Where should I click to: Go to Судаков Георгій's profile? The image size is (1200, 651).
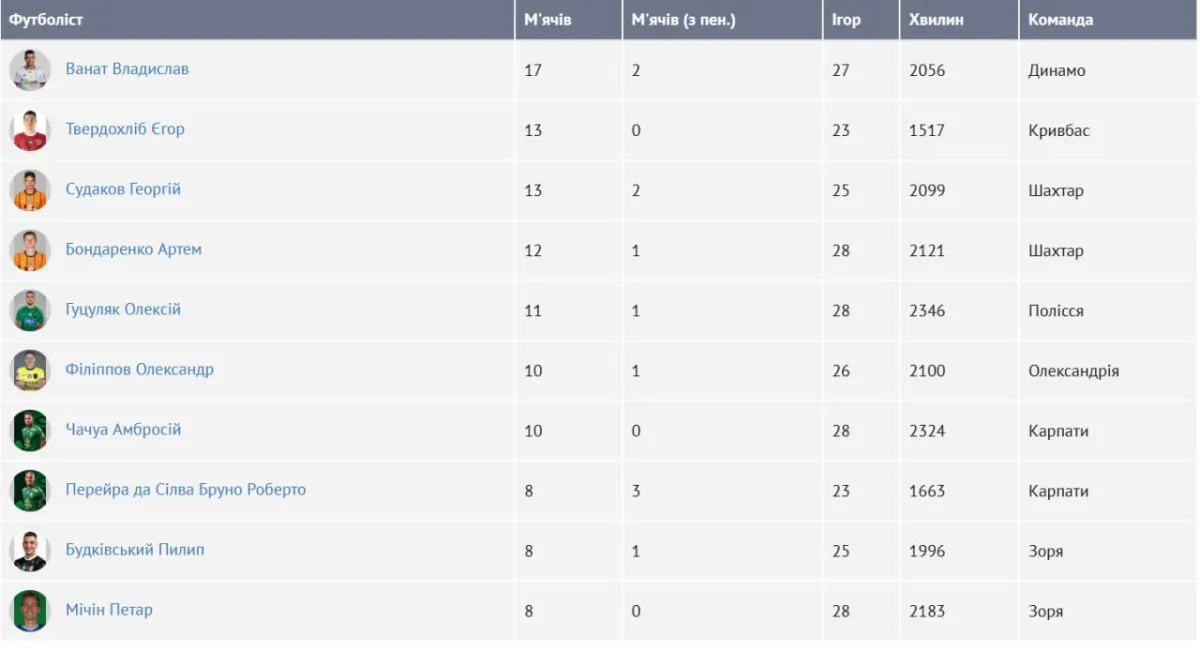(x=123, y=189)
